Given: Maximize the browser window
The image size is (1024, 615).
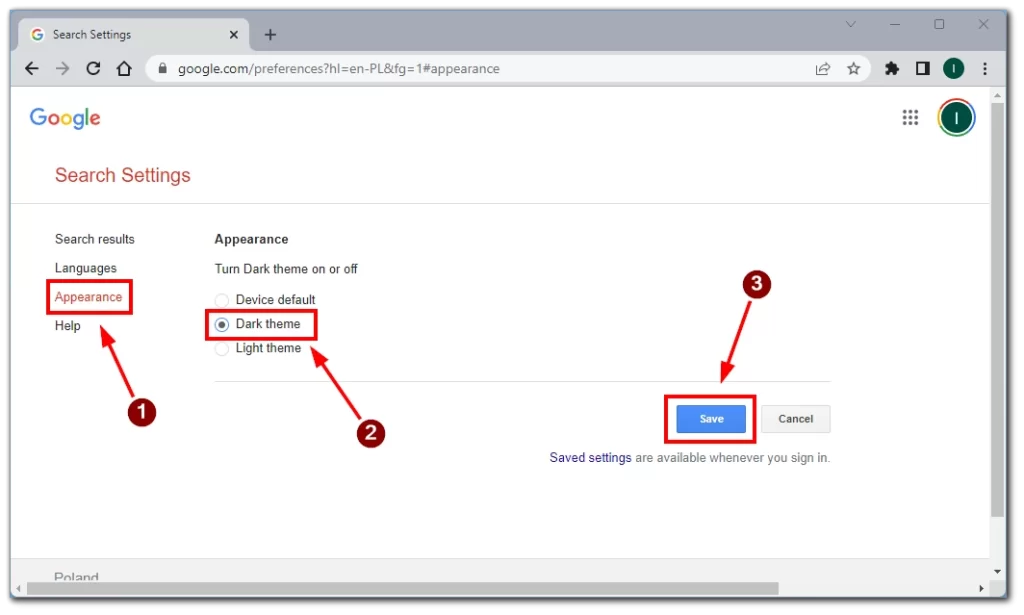Looking at the screenshot, I should click(939, 25).
